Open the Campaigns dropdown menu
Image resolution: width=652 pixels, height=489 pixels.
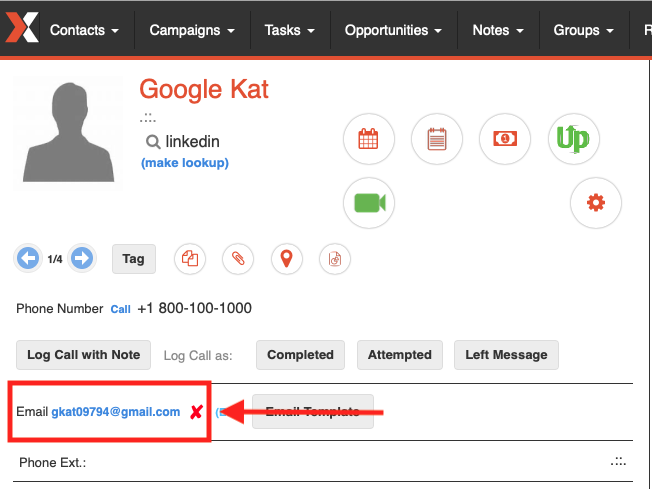192,30
